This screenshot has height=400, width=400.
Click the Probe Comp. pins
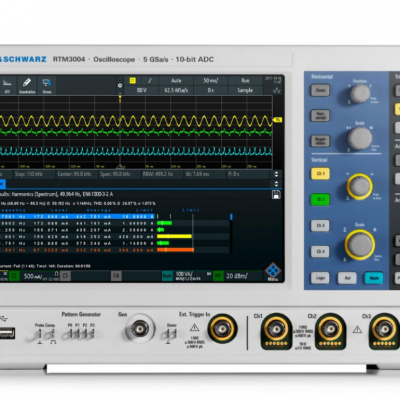tap(46, 334)
